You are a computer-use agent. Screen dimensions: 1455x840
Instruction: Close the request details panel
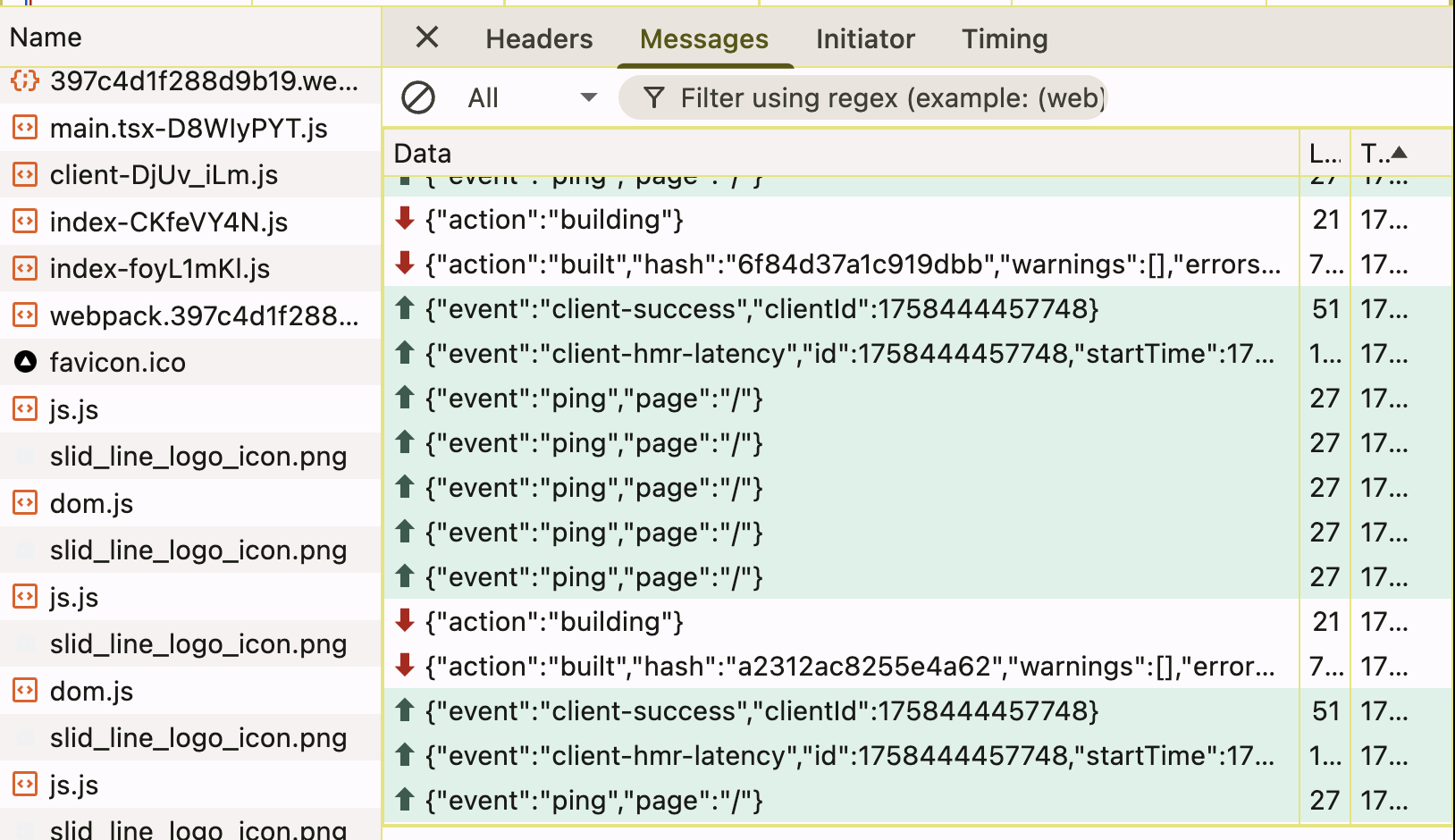[427, 38]
